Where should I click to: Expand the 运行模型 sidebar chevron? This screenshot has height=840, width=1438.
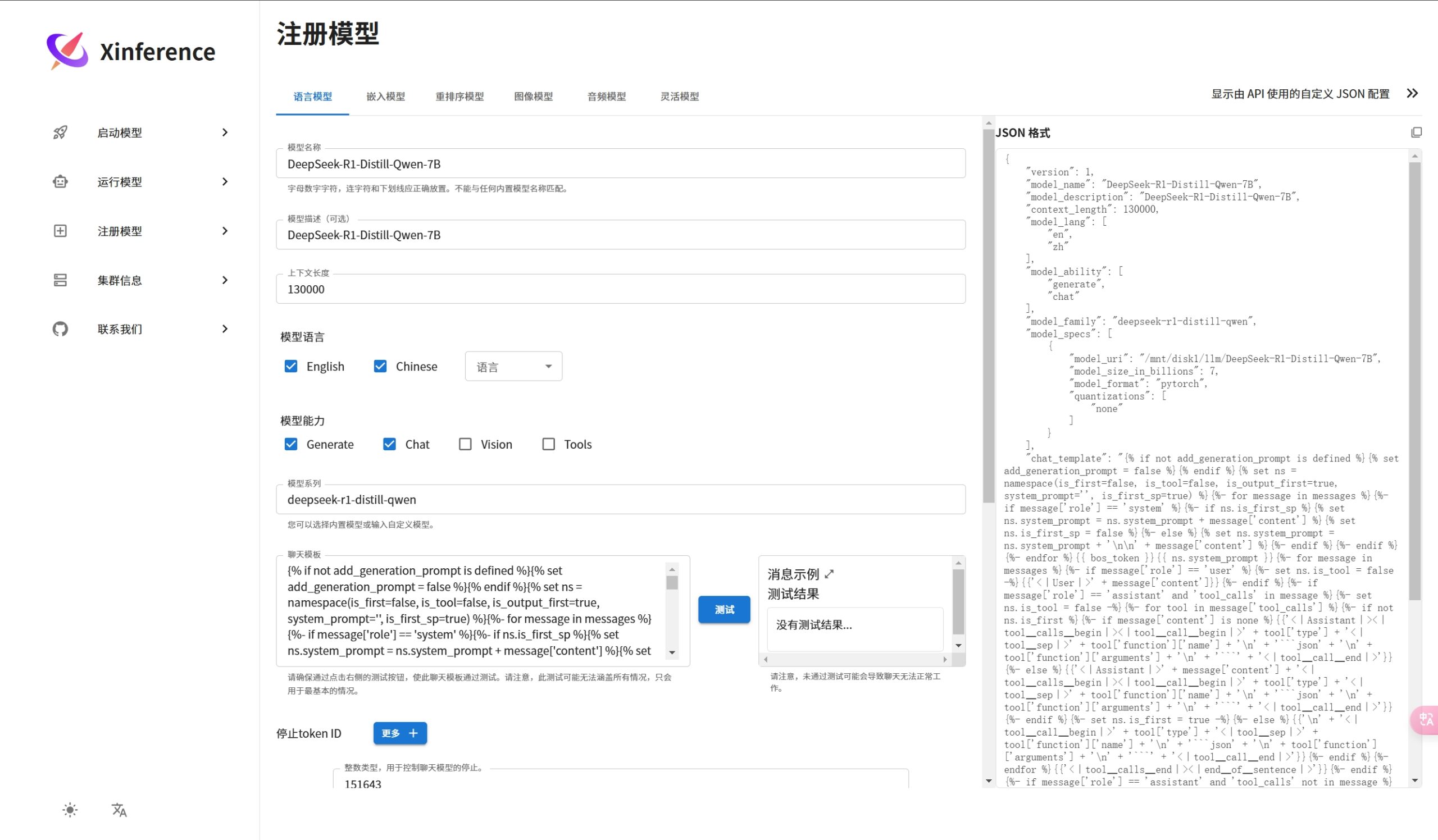coord(225,181)
